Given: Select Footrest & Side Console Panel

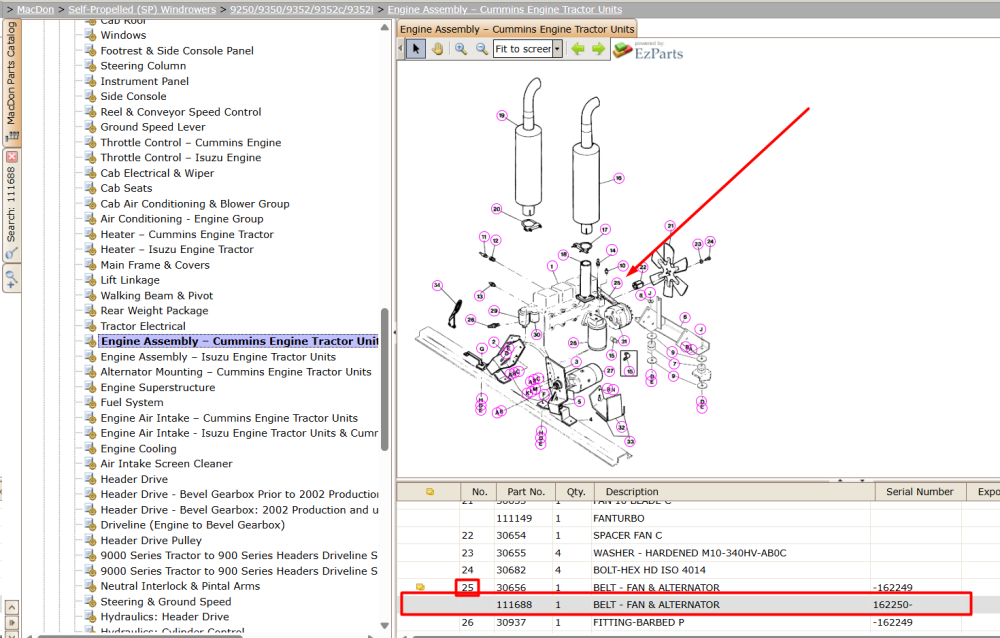Looking at the screenshot, I should (x=177, y=50).
